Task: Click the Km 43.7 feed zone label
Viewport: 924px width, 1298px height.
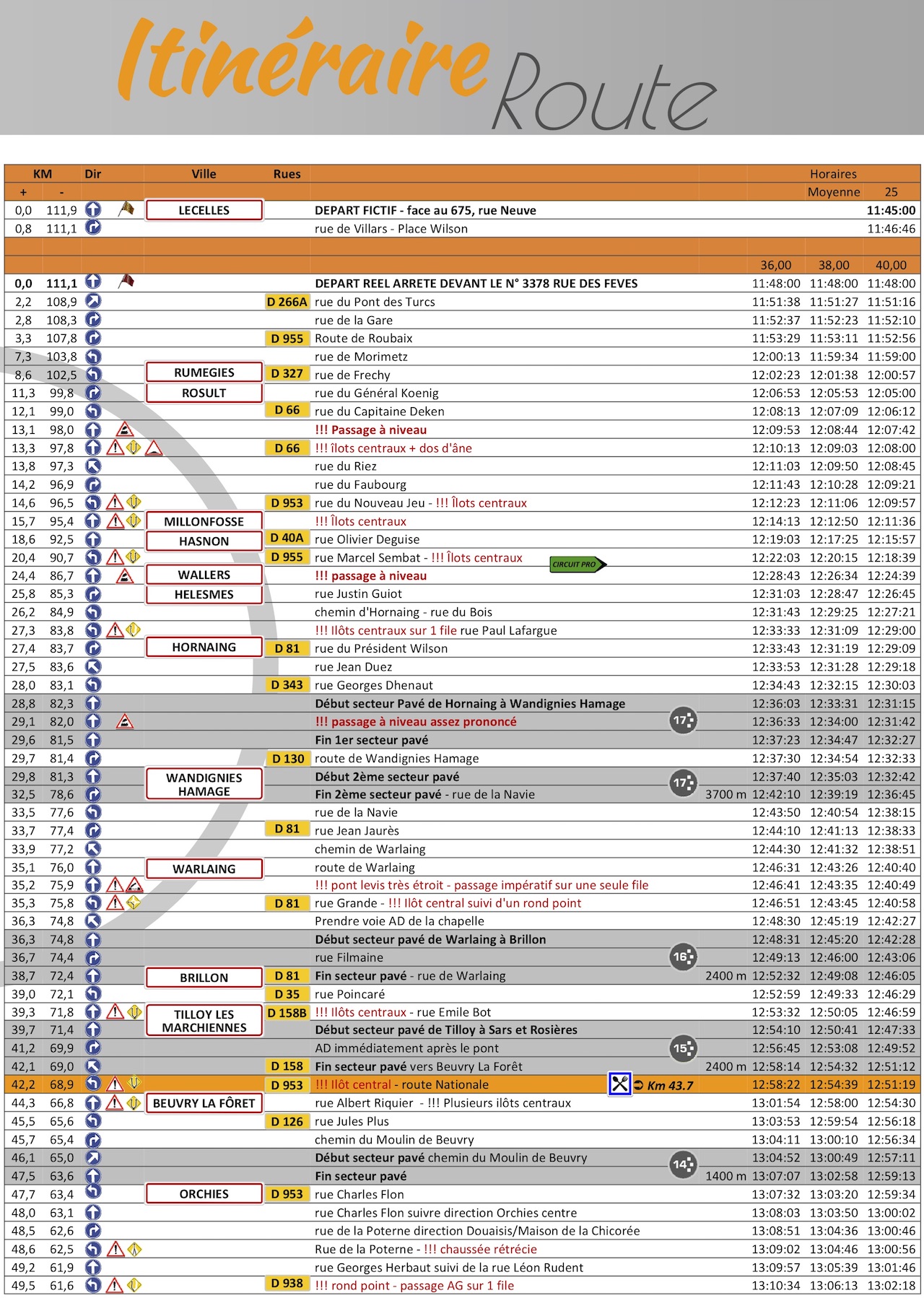Action: tap(670, 1085)
